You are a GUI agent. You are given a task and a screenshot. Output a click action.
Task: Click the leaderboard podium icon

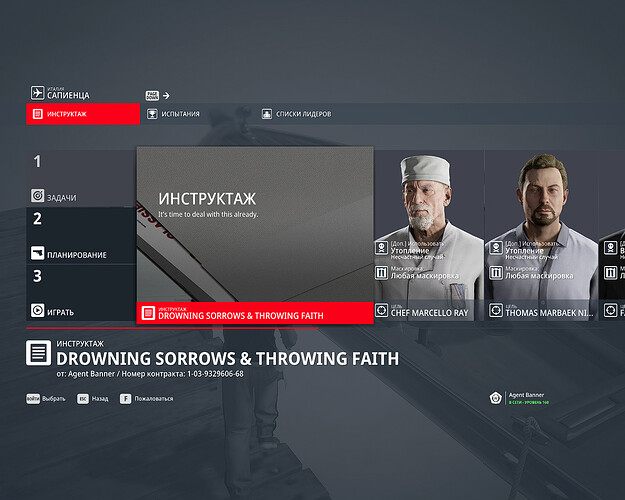[x=267, y=114]
